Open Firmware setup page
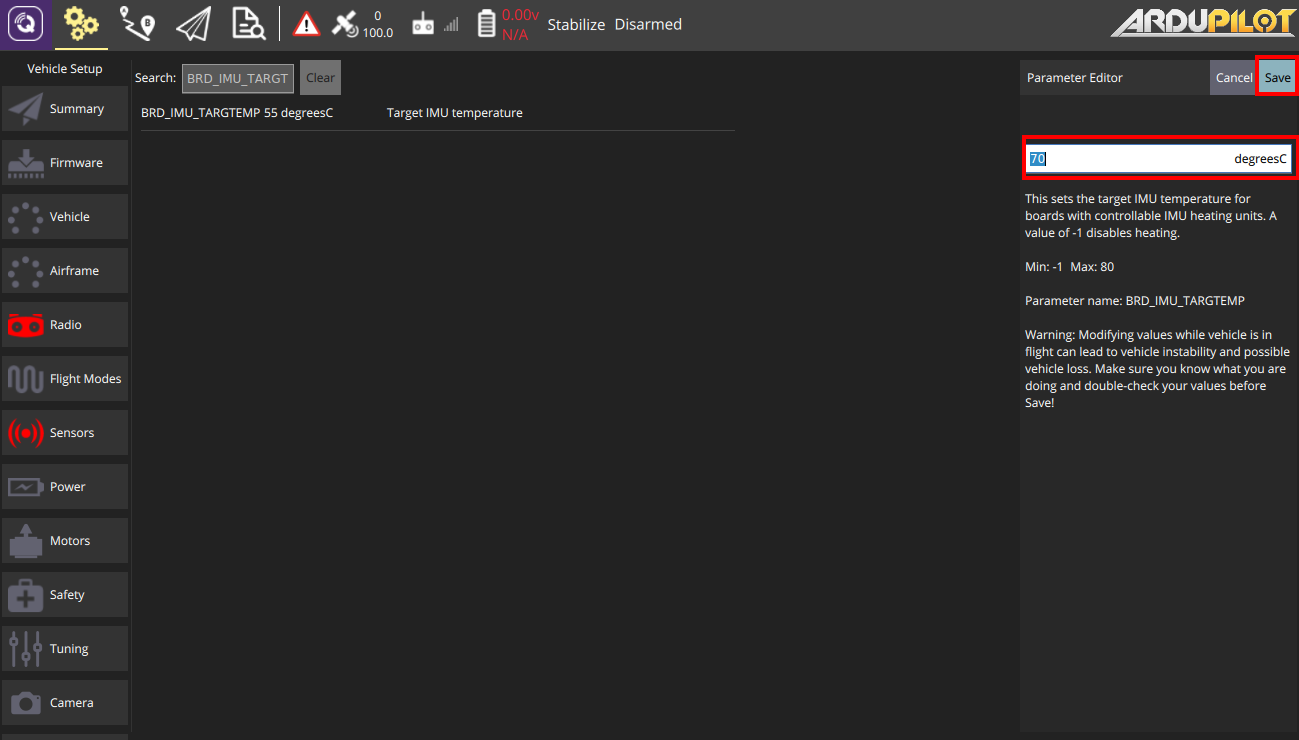1299x740 pixels. [65, 162]
